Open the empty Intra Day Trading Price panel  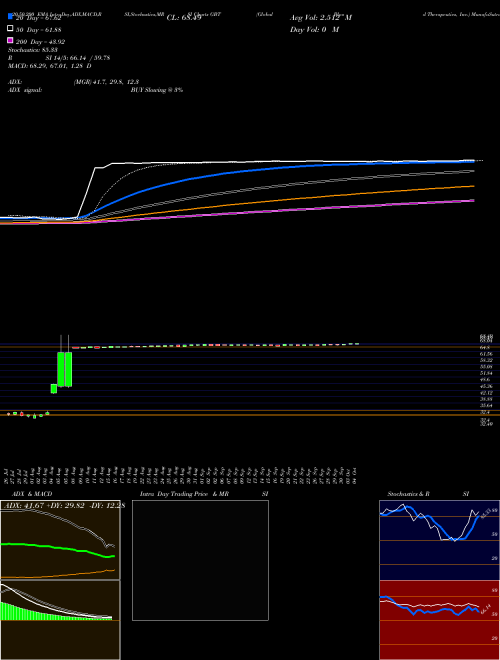click(200, 560)
